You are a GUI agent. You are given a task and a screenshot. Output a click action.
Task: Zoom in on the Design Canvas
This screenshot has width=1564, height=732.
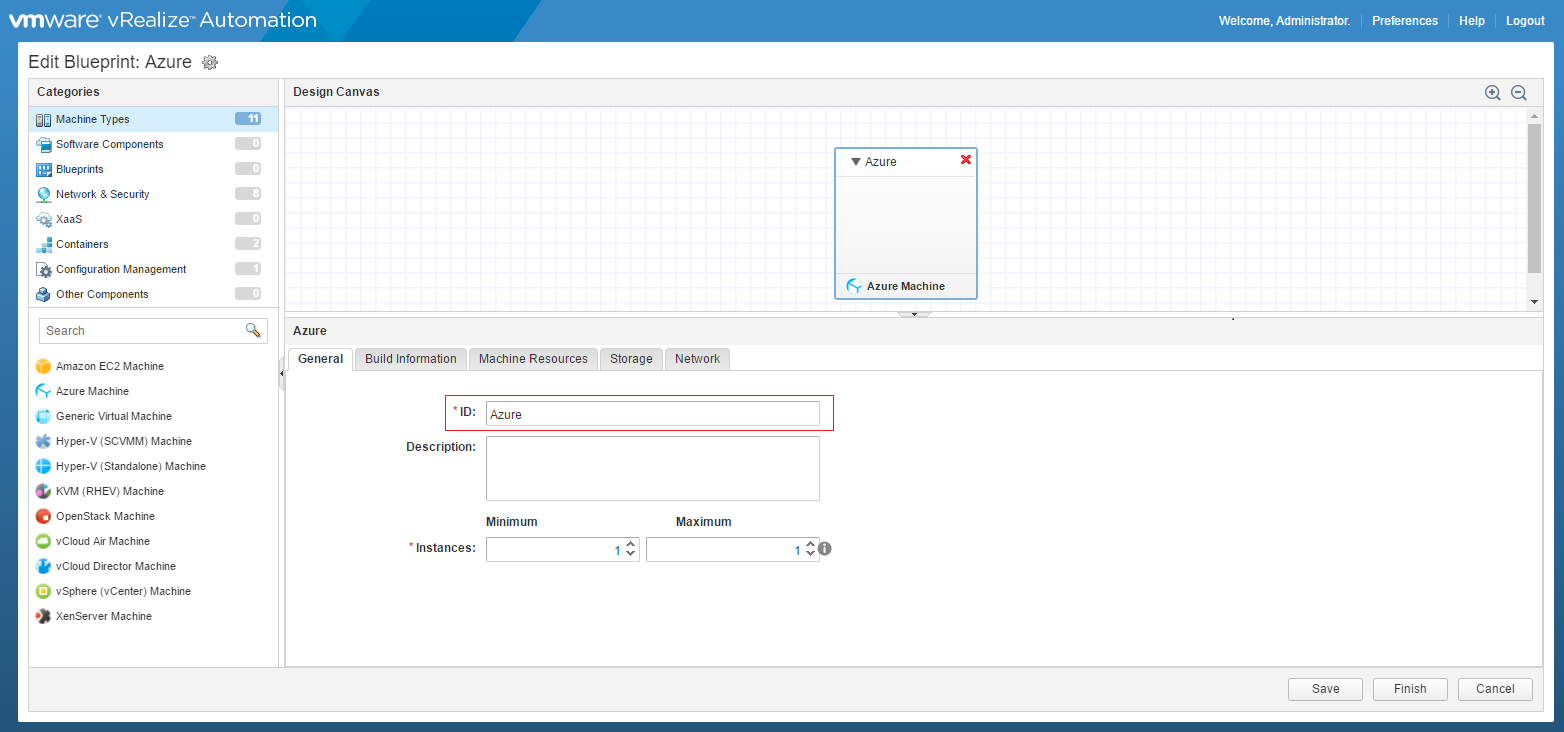(1492, 92)
